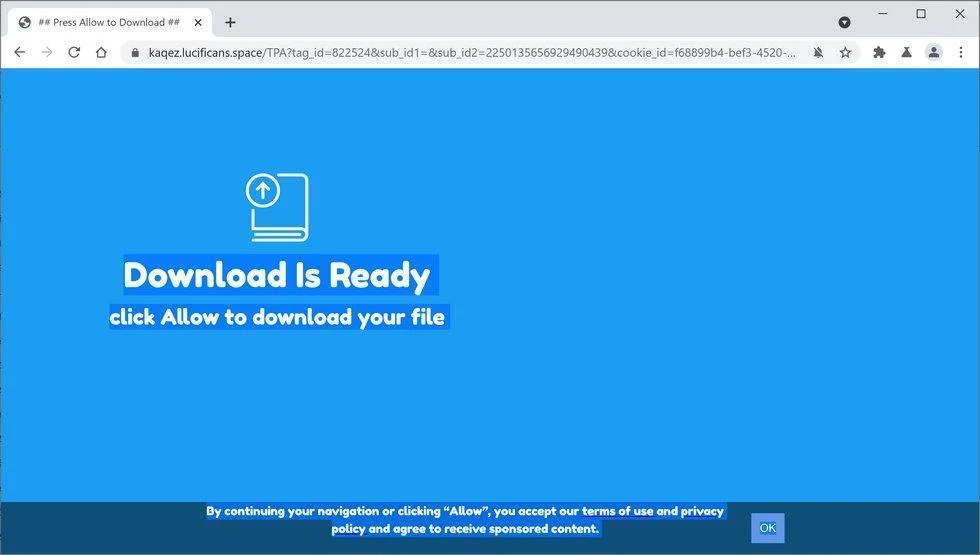Select the '## Press Allow to Download ##' tab
980x555 pixels.
click(x=111, y=22)
